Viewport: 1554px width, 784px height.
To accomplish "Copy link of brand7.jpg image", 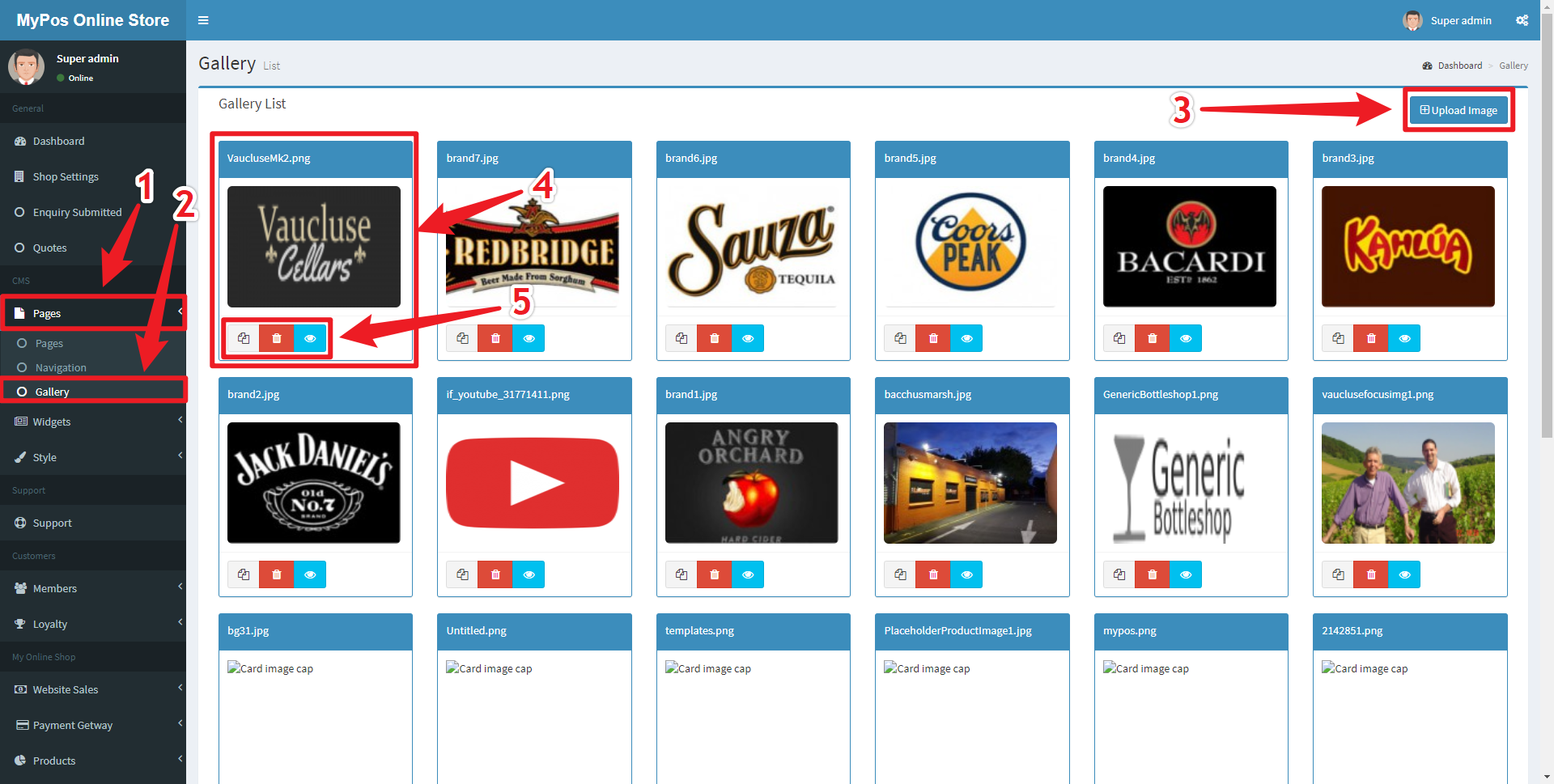I will pyautogui.click(x=462, y=338).
